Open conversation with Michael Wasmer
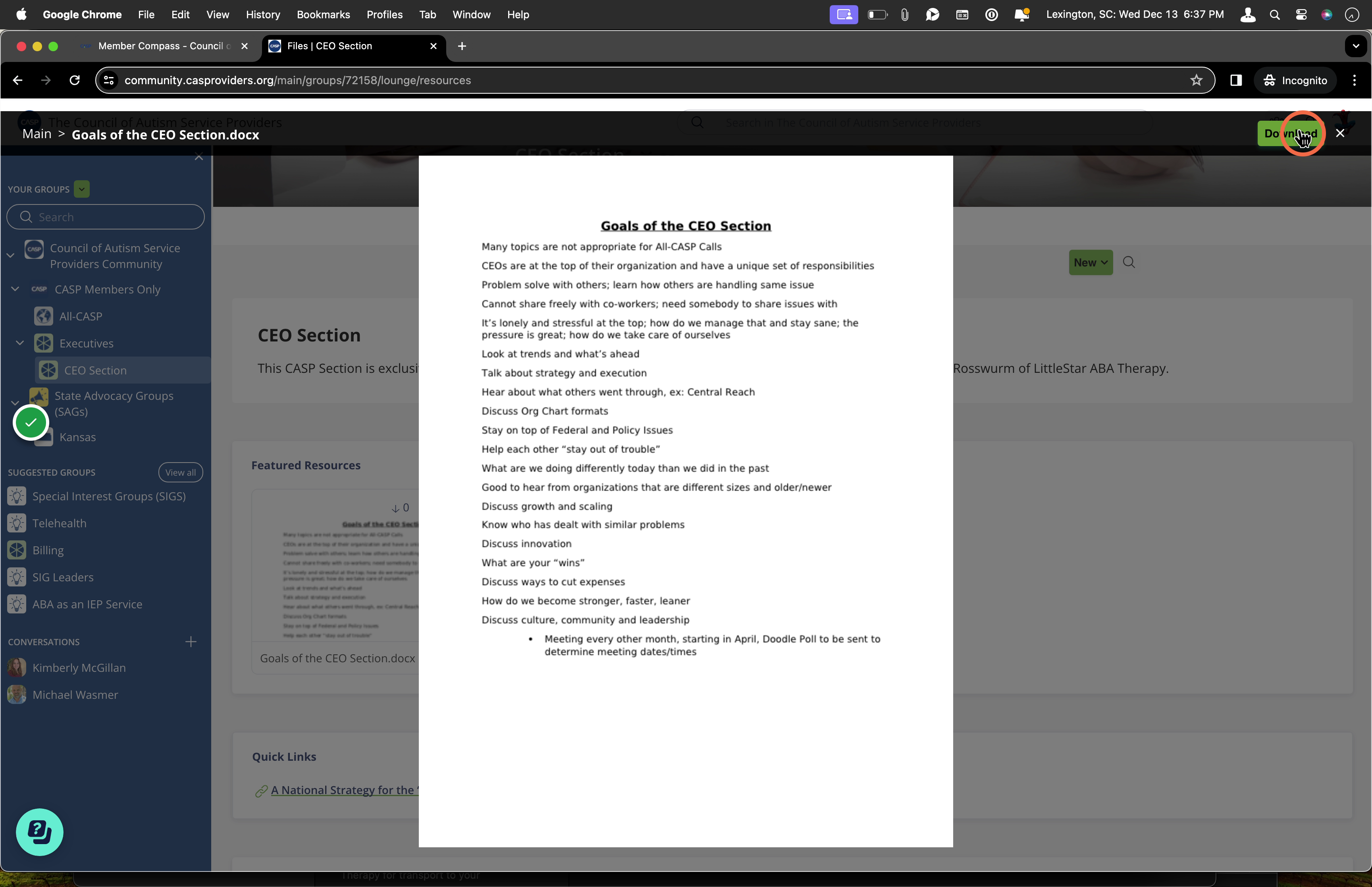1372x887 pixels. point(75,694)
